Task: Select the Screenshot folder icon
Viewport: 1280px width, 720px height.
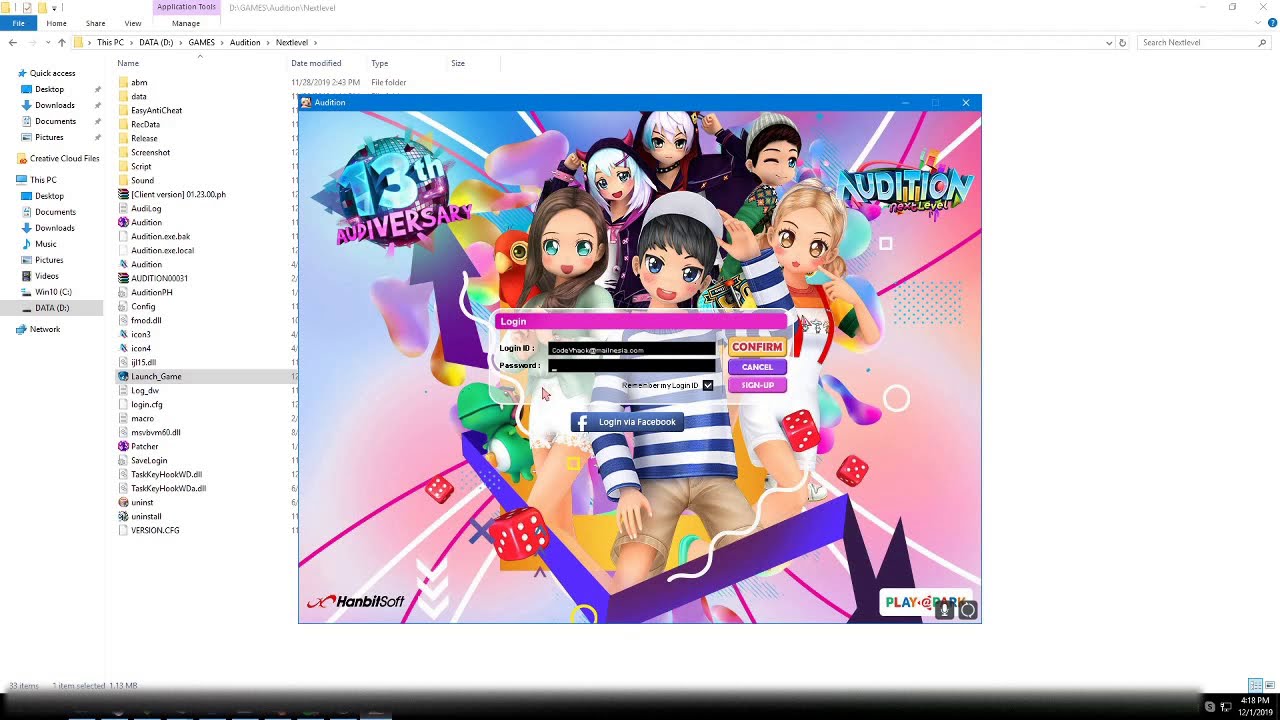Action: [x=123, y=152]
